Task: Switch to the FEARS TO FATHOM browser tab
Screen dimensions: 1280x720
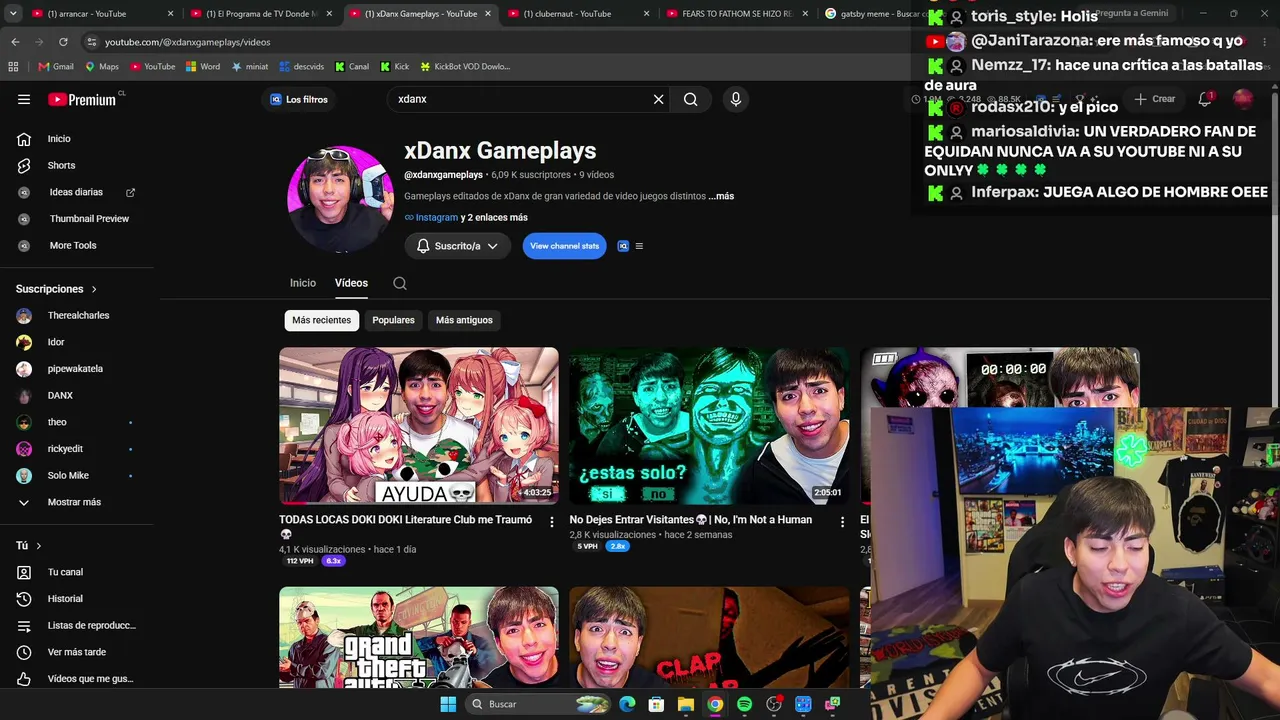Action: point(738,14)
